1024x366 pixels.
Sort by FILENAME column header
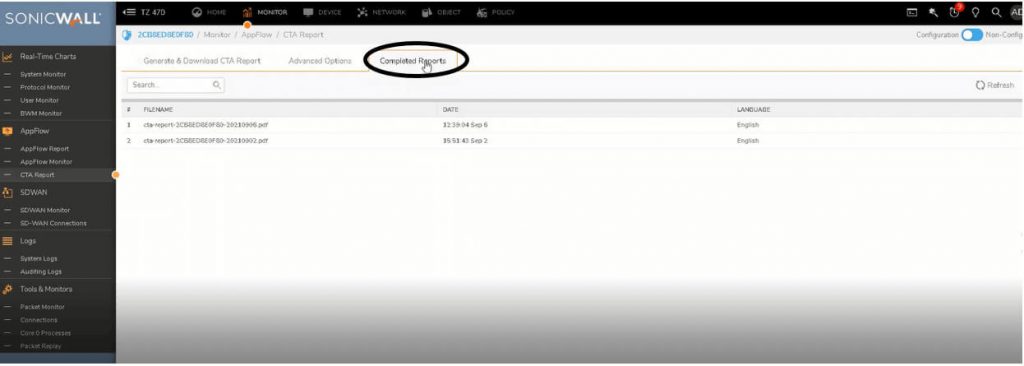point(158,110)
